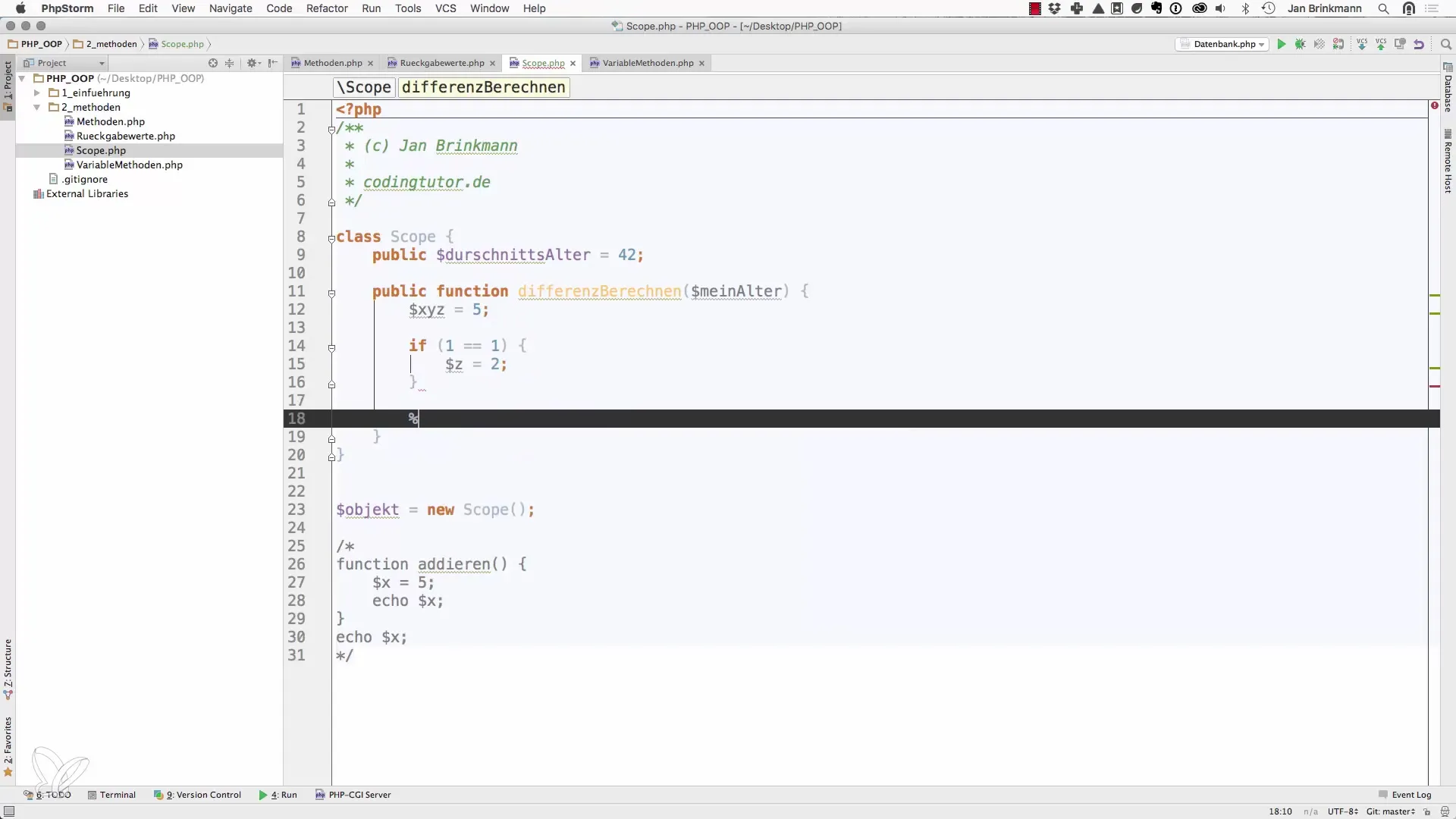Open the Remote Host side panel

click(1448, 162)
